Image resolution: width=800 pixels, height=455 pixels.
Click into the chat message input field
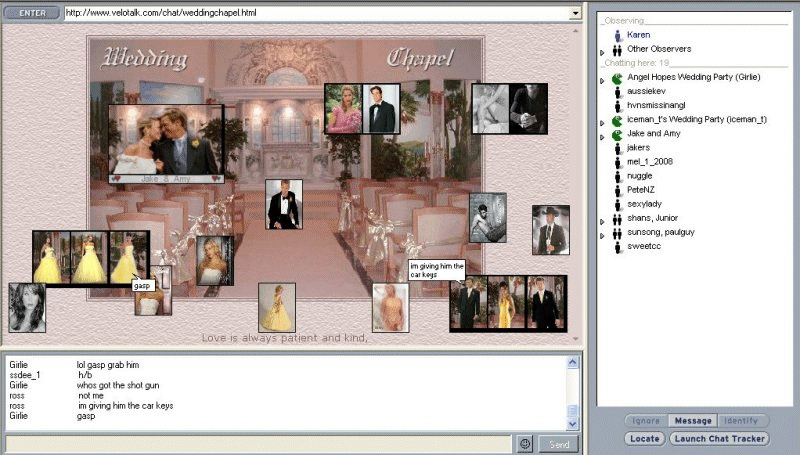260,444
